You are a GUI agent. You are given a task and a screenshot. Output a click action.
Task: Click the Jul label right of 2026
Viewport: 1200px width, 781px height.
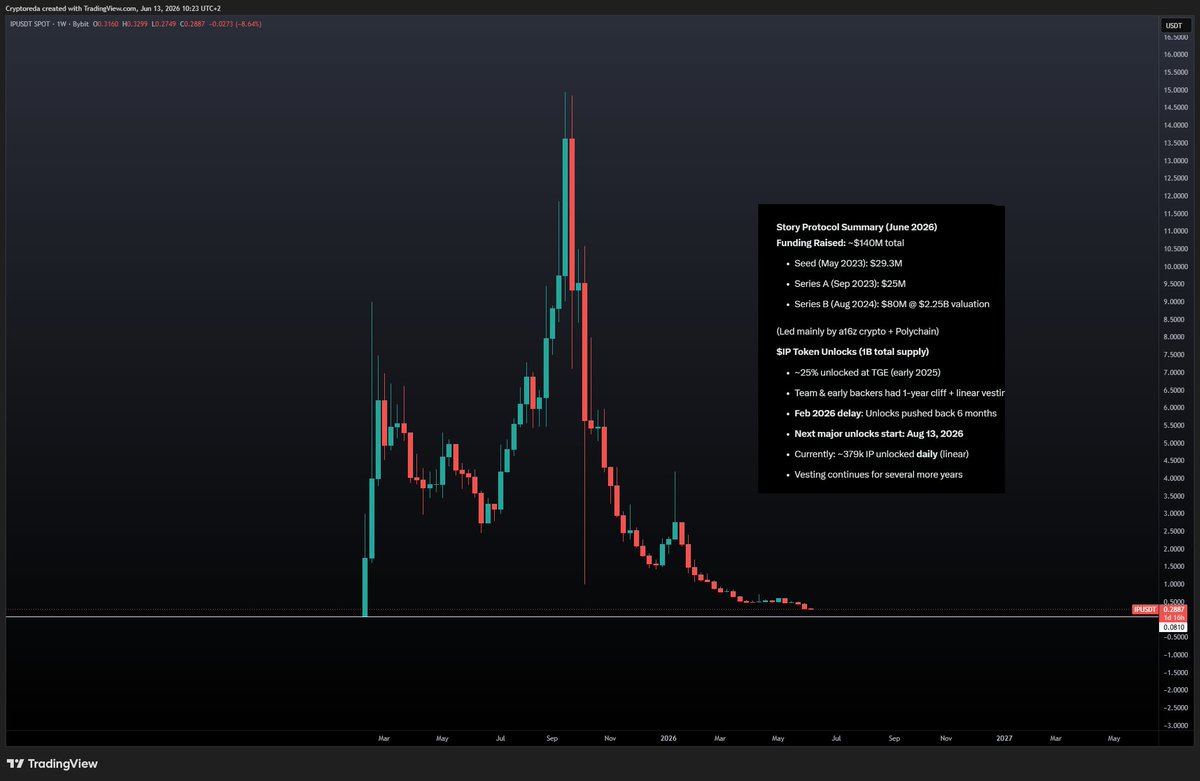836,739
